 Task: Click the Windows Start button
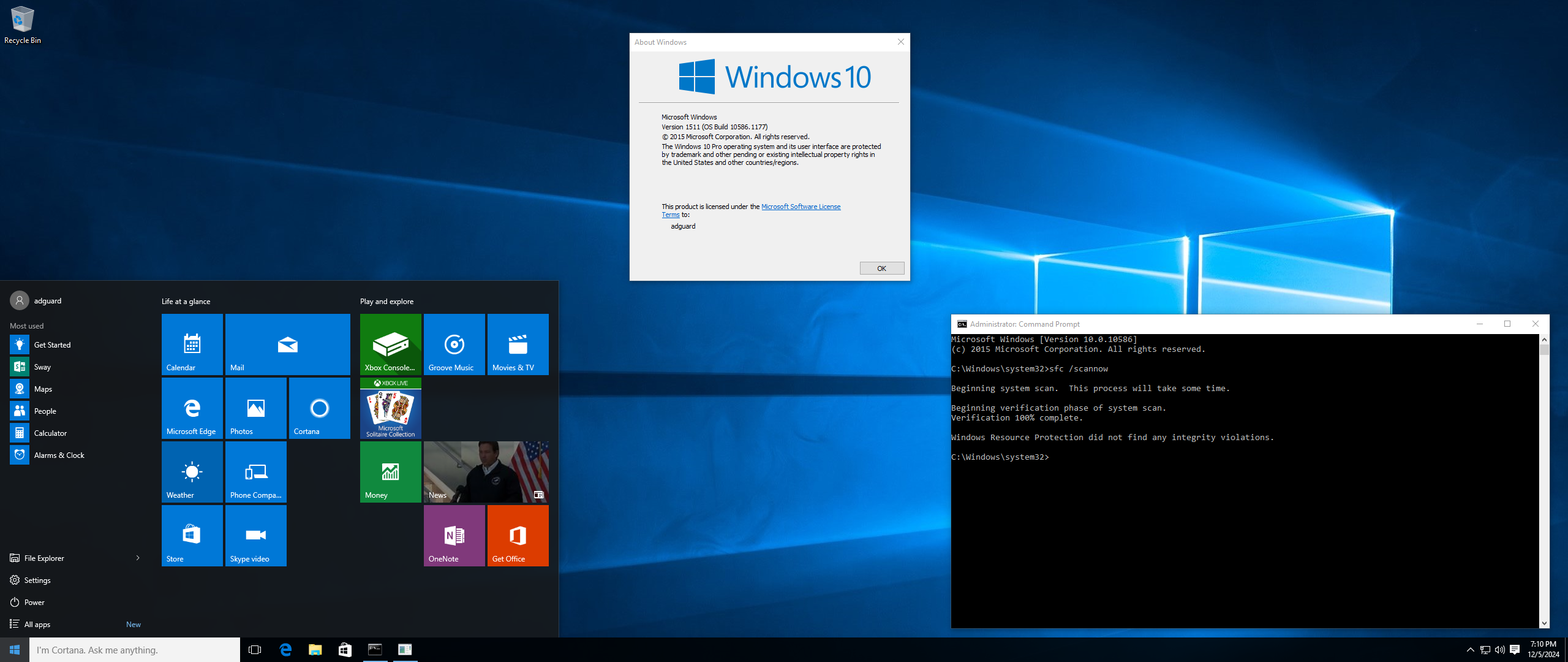[x=15, y=650]
